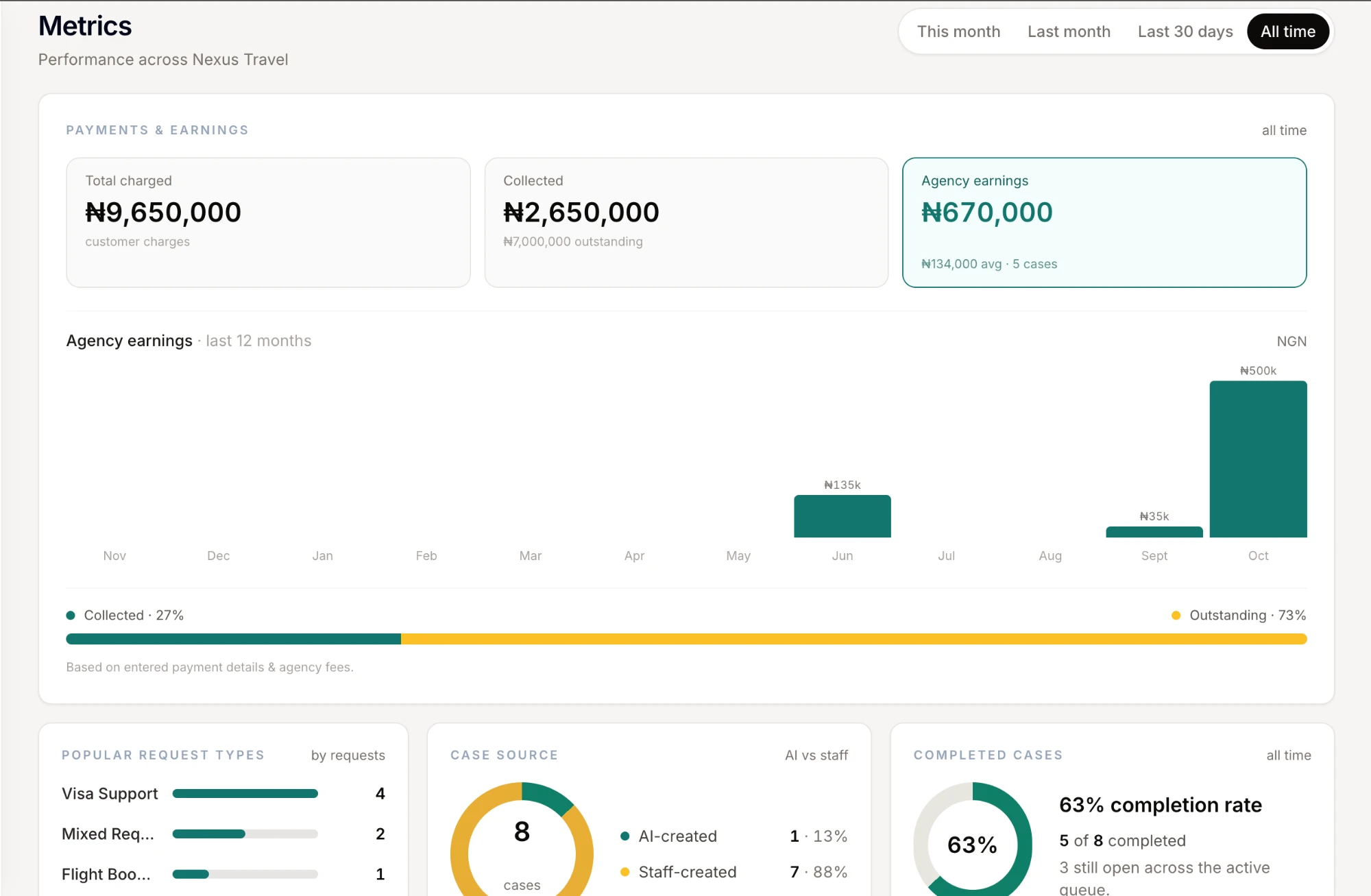Click the 'last 12 months' chart subtitle

(258, 341)
